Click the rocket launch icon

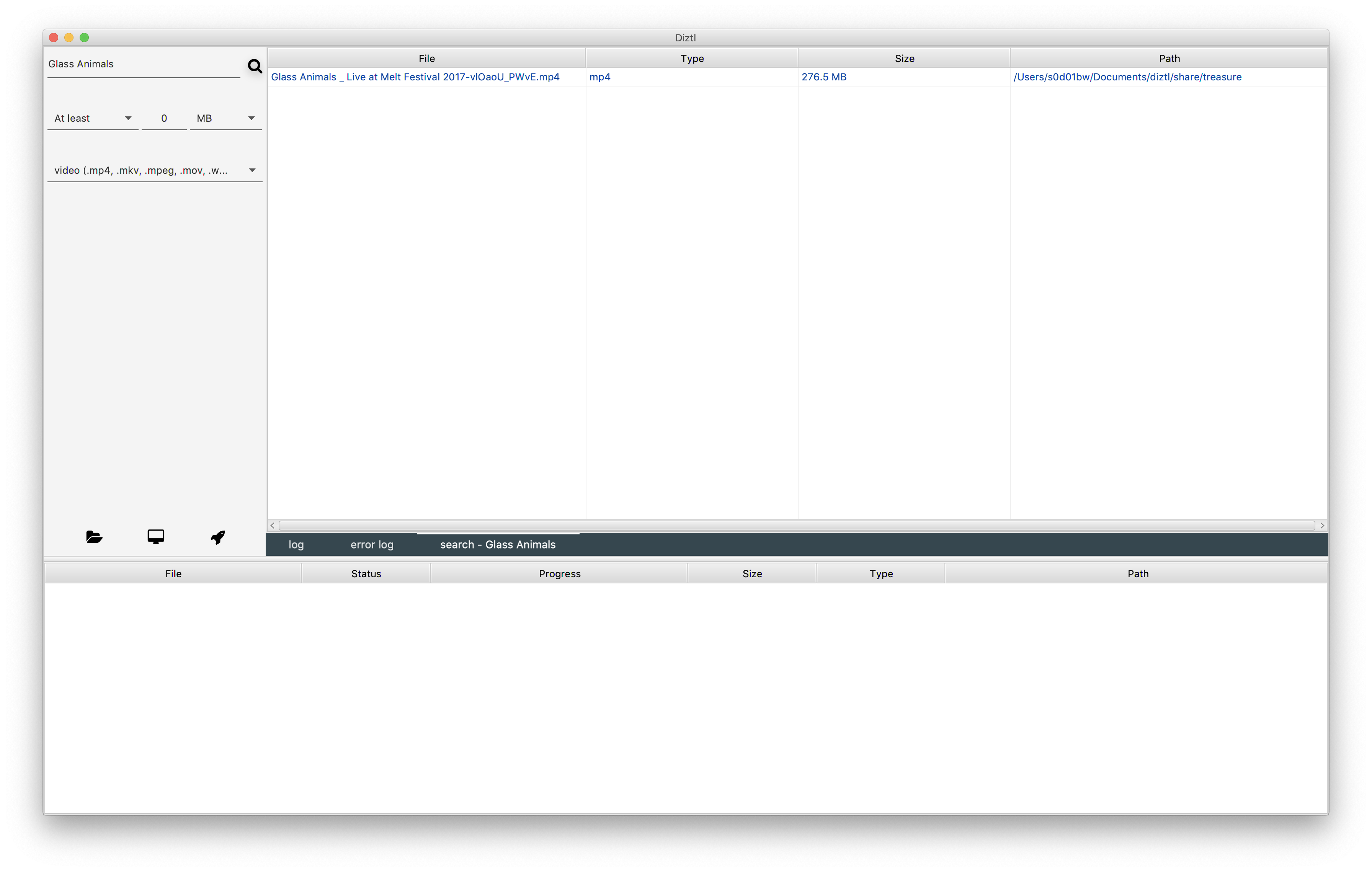[x=218, y=537]
